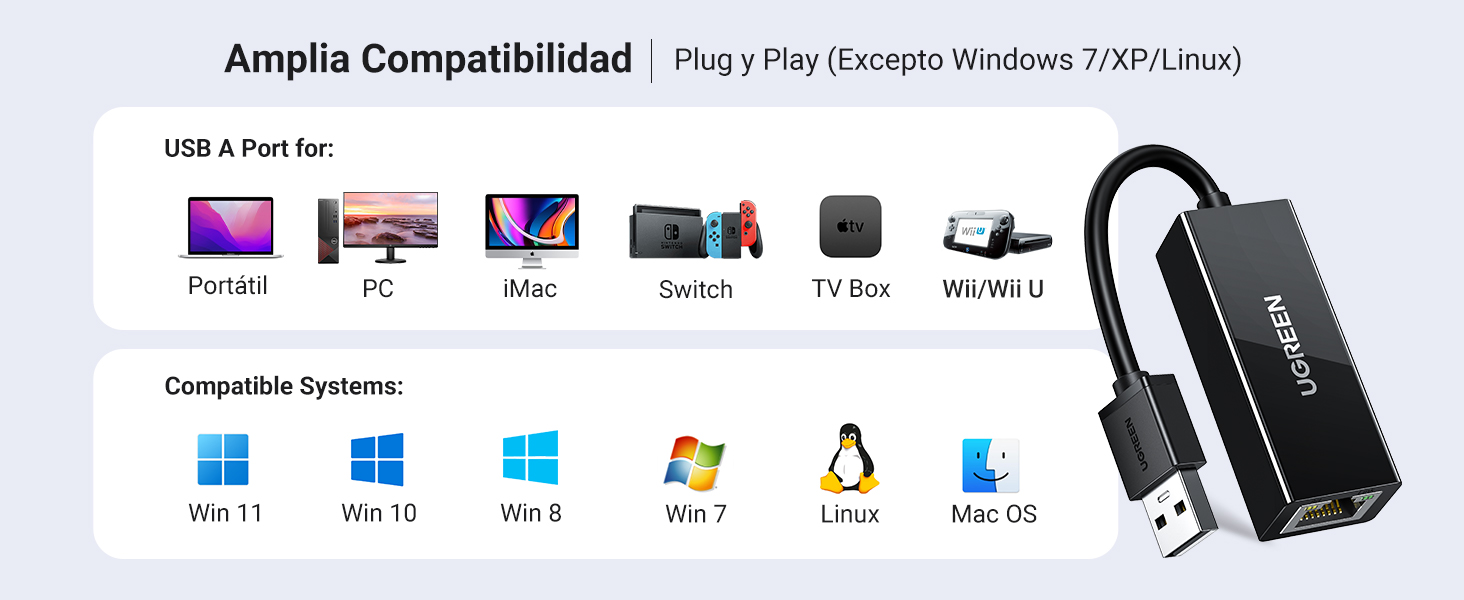Click the USB A Port for label
The height and width of the screenshot is (600, 1464).
(x=249, y=149)
